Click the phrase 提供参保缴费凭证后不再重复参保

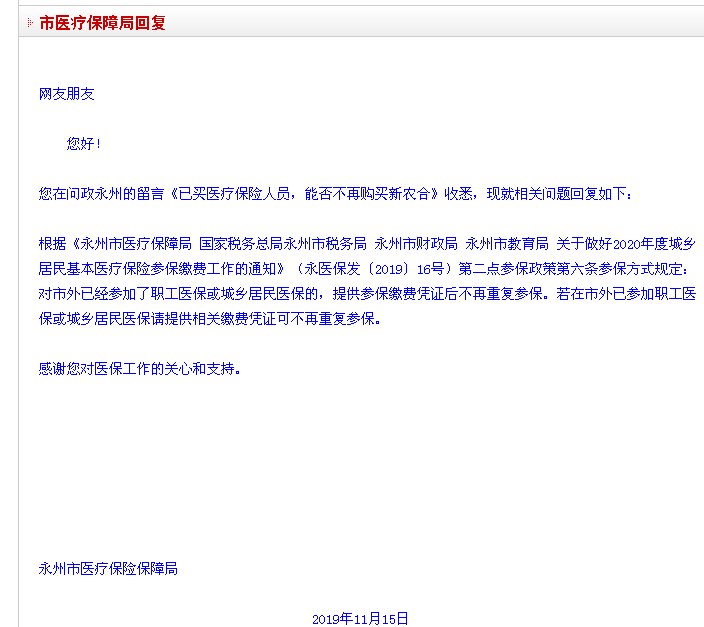click(437, 294)
